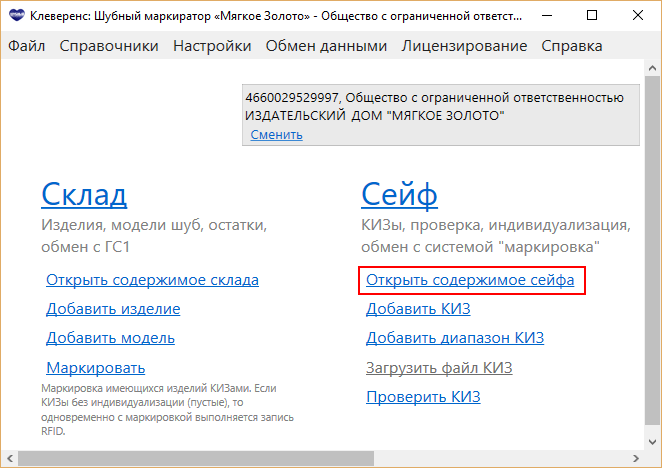Open the Обмен данными menu
Viewport: 662px width, 468px height.
click(326, 46)
